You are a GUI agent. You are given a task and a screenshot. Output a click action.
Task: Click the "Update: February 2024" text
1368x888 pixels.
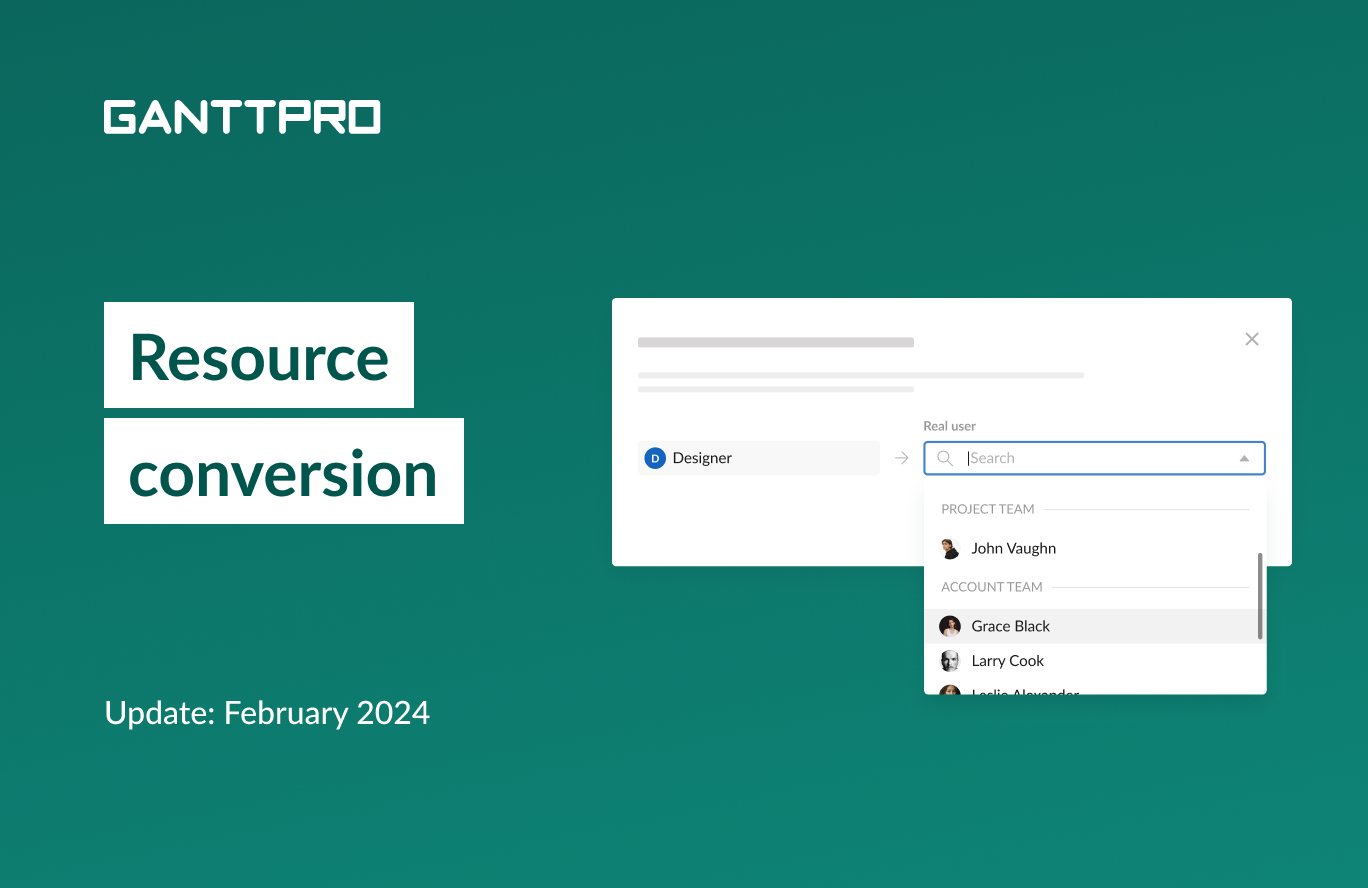click(x=266, y=713)
